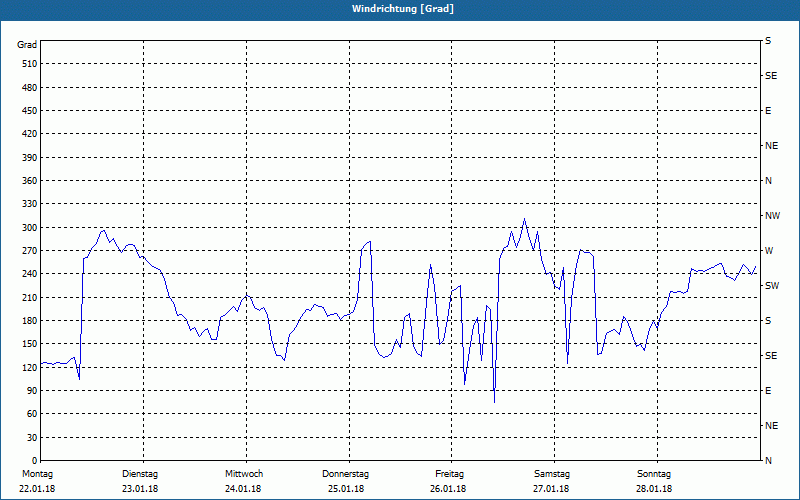800x500 pixels.
Task: Click the 30 degree axis label
Action: (x=32, y=438)
